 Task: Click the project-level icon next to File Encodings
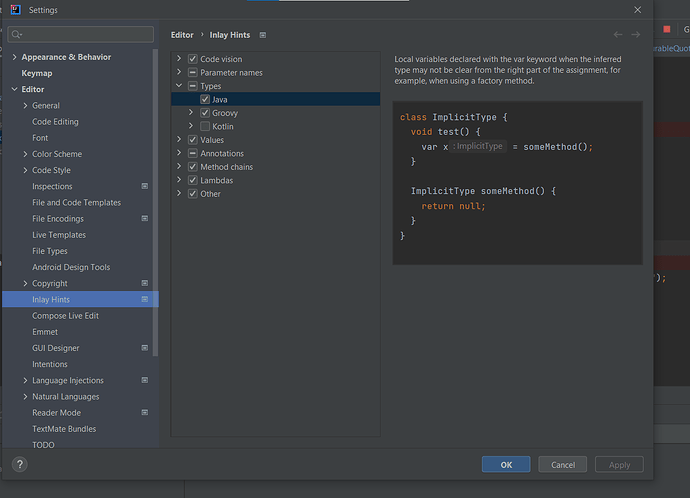[x=144, y=219]
